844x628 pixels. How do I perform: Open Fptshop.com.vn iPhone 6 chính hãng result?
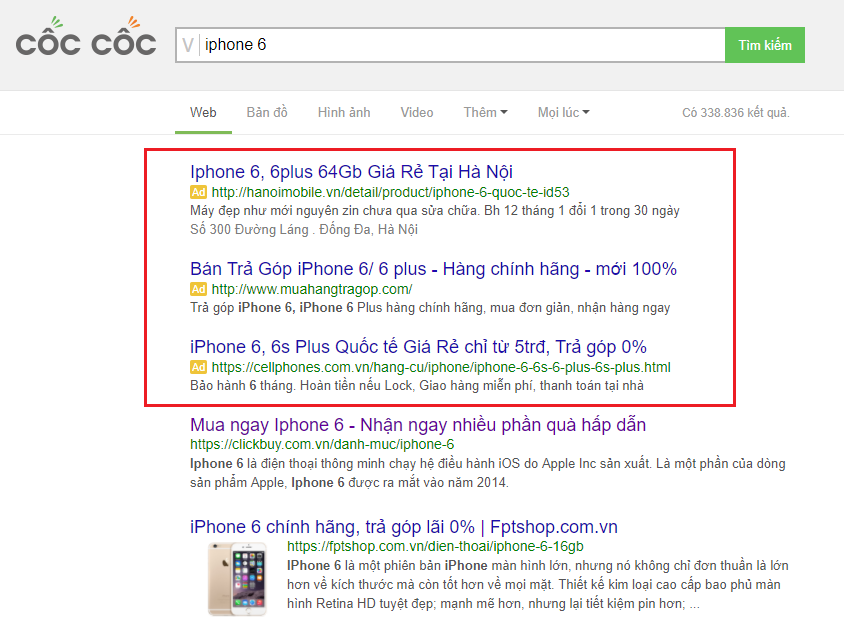(403, 527)
